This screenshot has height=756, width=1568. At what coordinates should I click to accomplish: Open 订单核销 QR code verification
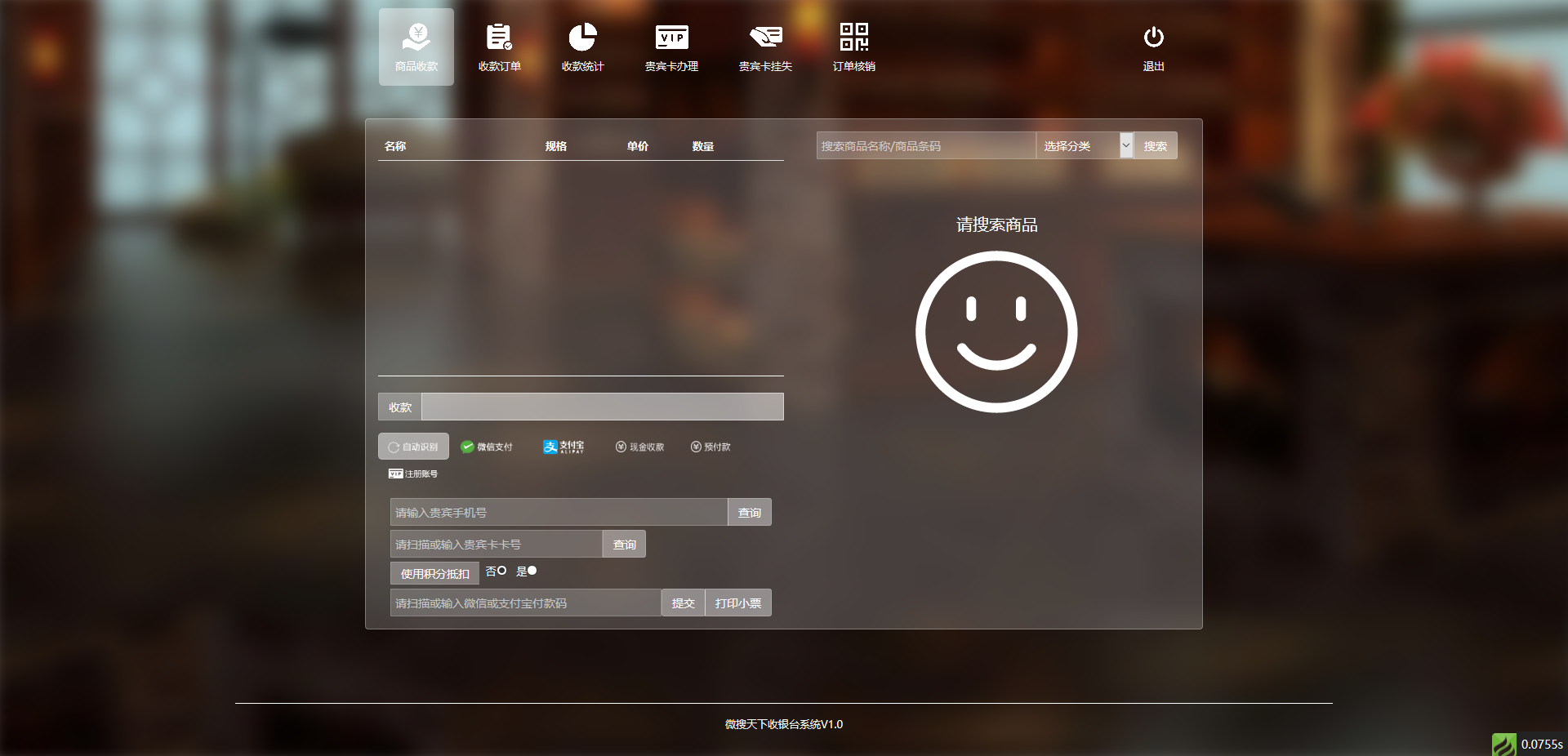point(853,47)
